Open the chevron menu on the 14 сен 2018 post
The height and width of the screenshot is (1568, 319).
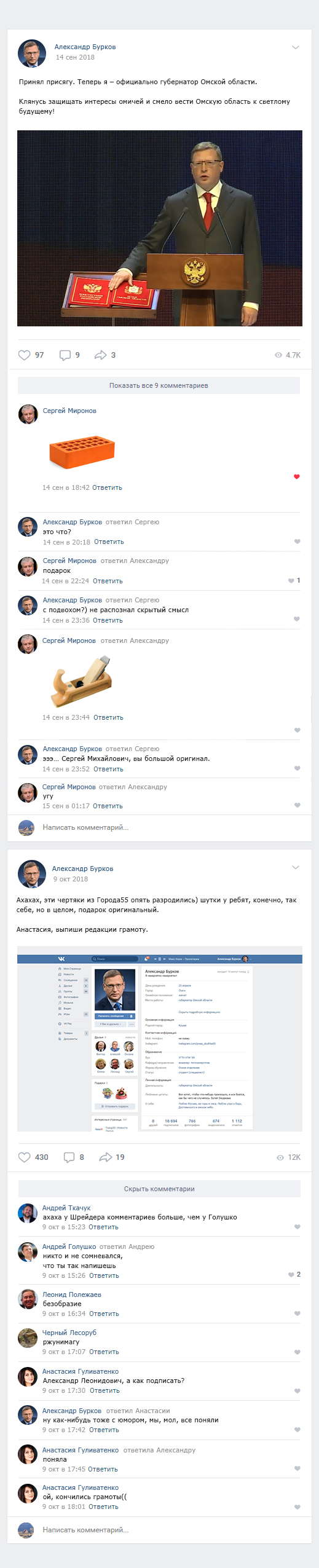[296, 47]
